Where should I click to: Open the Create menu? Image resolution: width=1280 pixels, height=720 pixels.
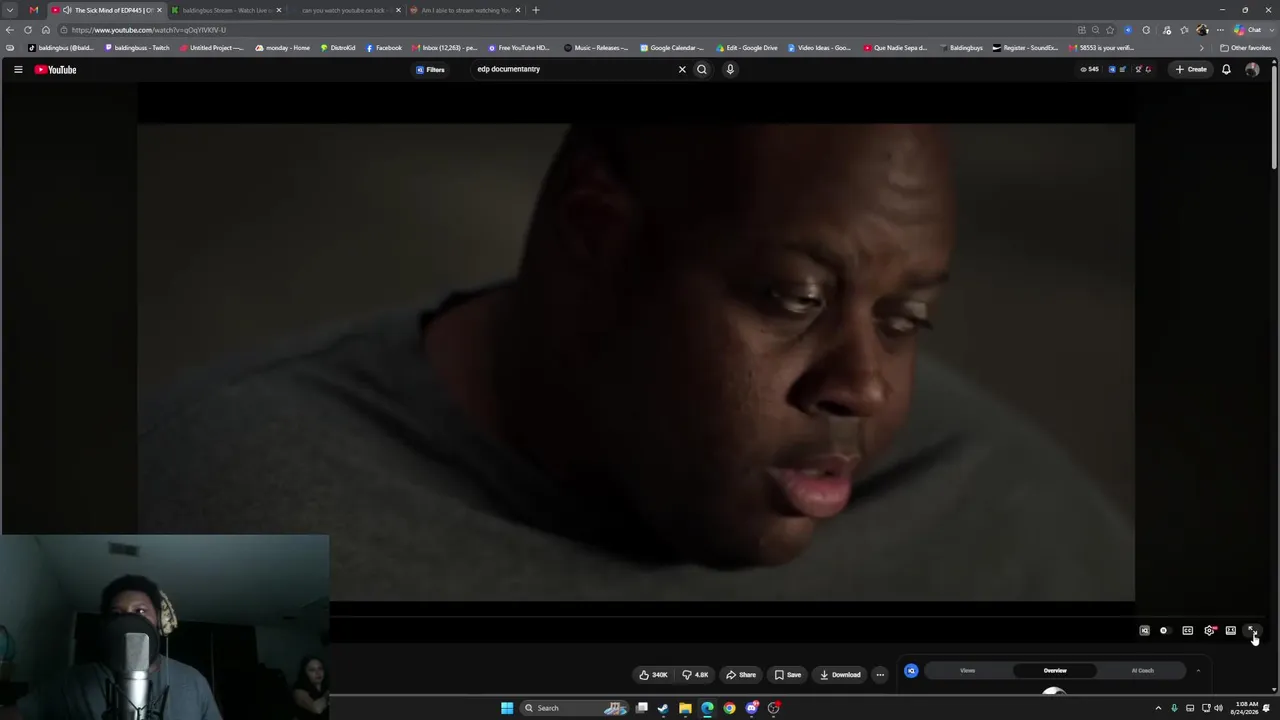(x=1191, y=69)
